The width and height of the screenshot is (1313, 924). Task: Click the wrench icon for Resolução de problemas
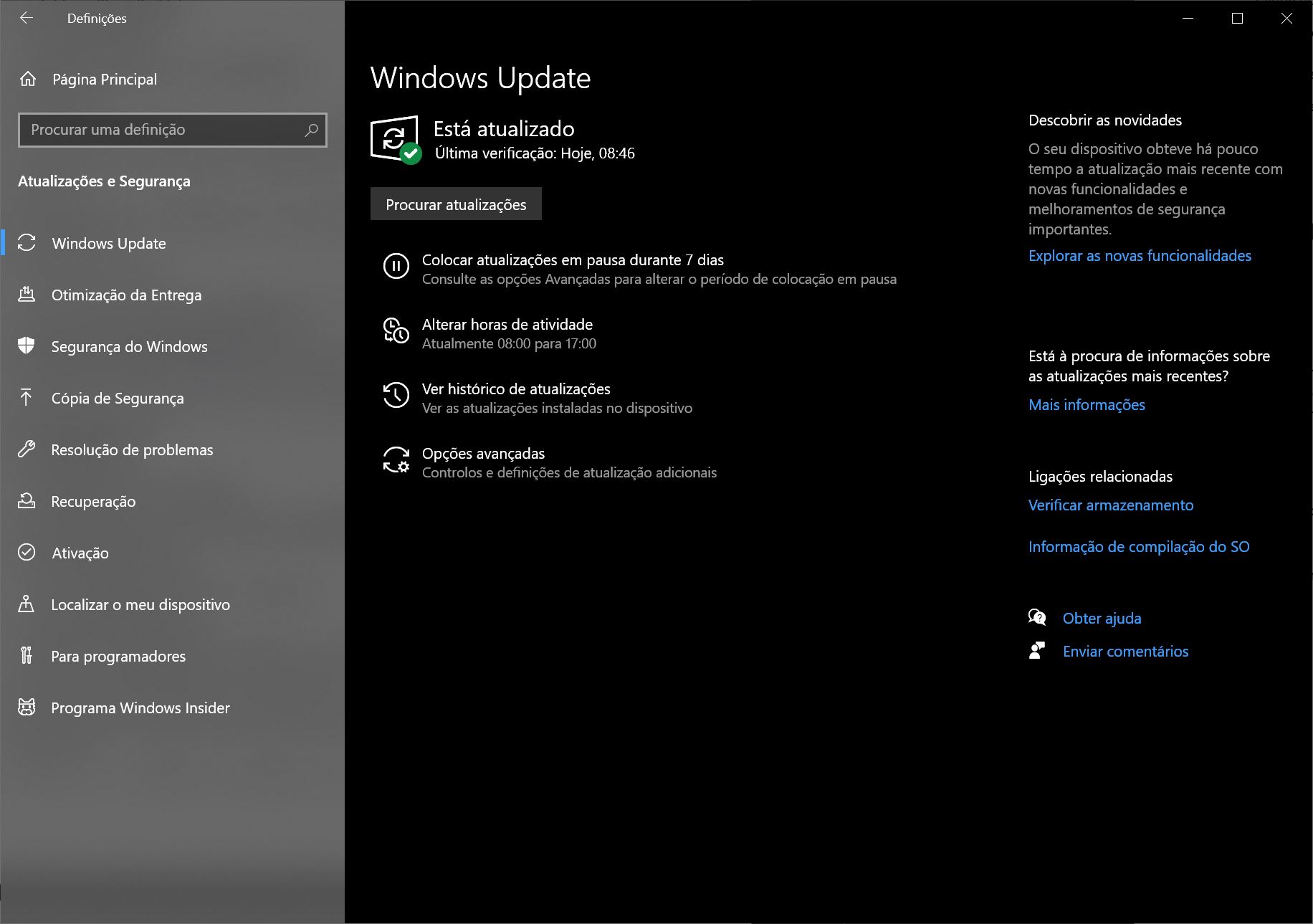click(x=27, y=449)
